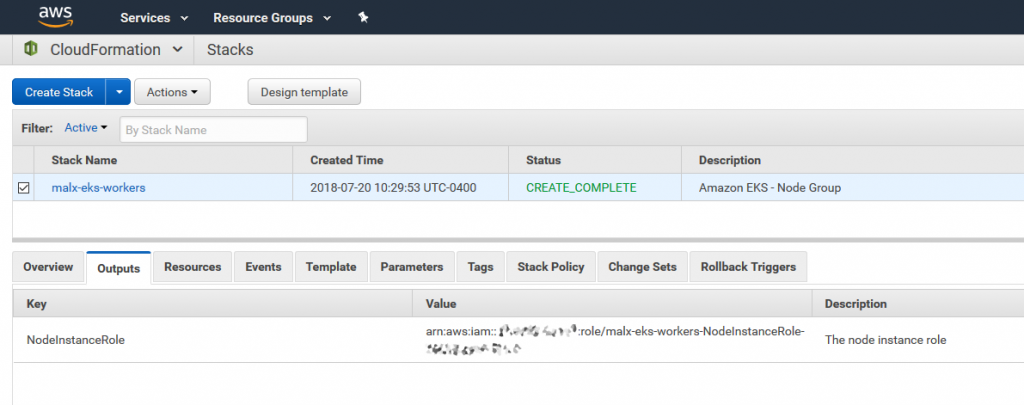Switch to the Parameters tab
Screen dimensions: 1024x405
412,267
